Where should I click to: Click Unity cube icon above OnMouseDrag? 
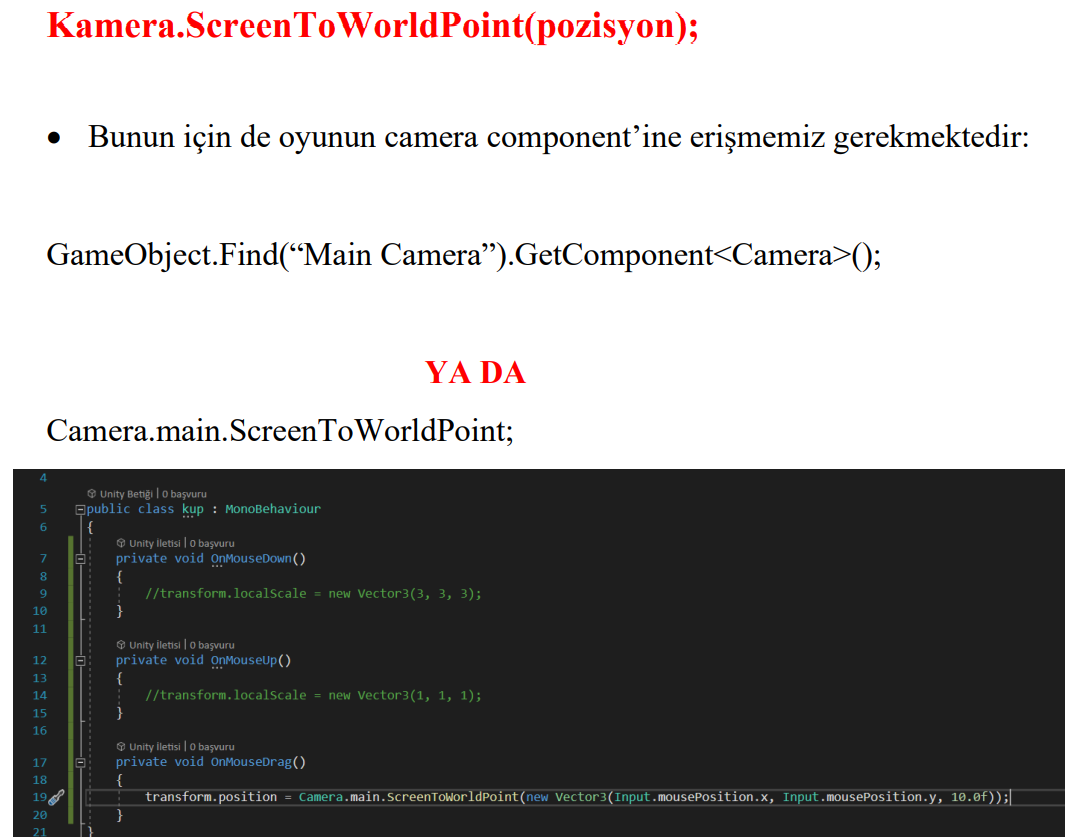point(121,746)
